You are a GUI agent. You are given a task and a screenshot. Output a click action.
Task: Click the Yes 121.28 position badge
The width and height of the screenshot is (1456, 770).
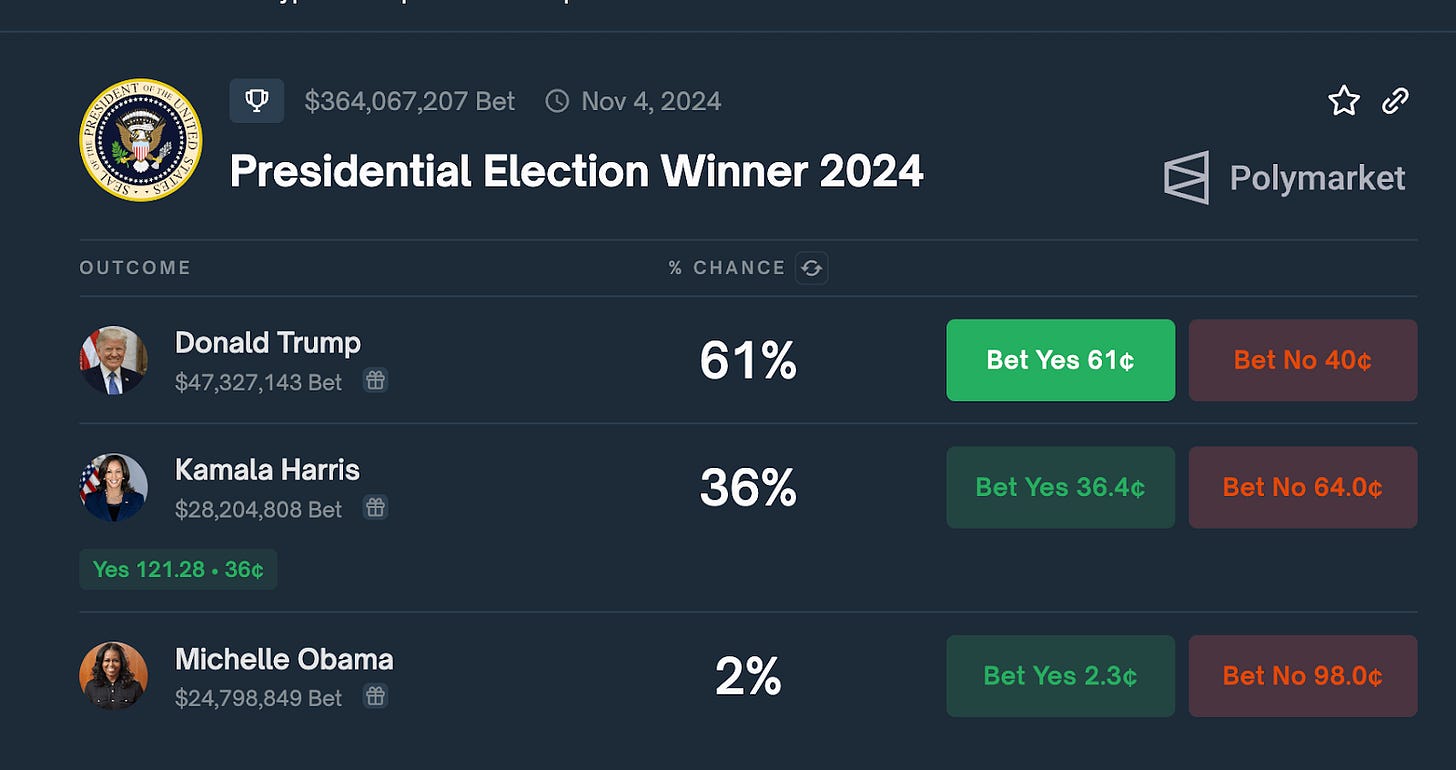(178, 569)
